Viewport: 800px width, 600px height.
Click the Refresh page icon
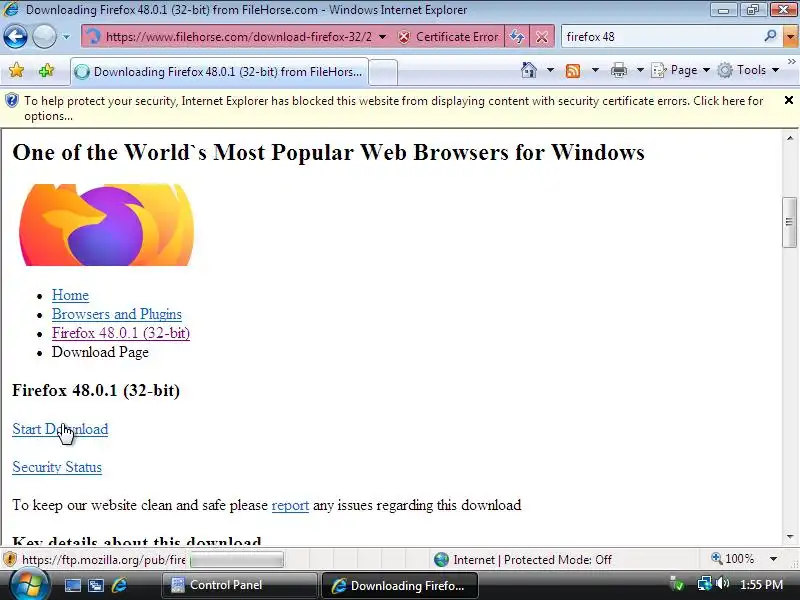pos(517,37)
